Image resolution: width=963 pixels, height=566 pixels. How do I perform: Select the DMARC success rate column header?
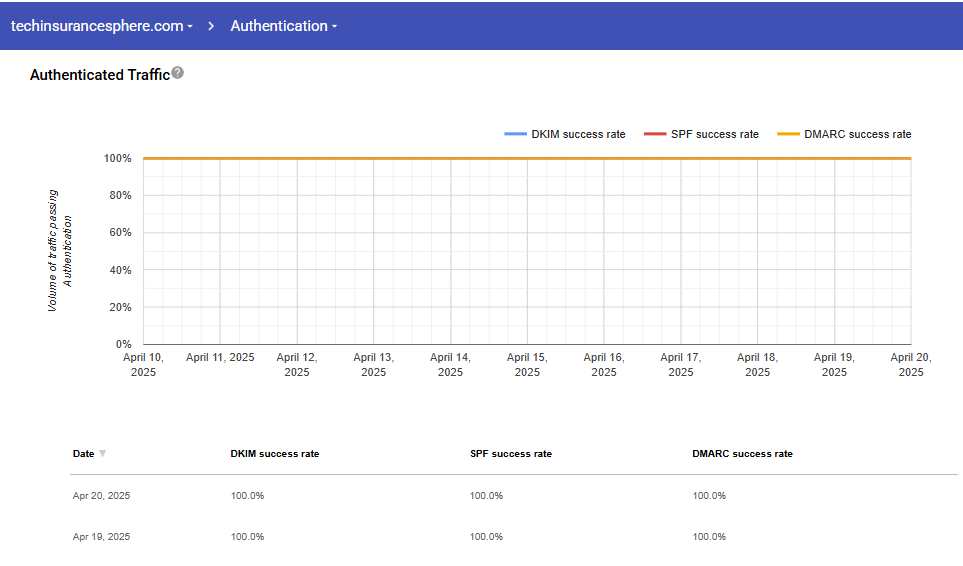742,454
